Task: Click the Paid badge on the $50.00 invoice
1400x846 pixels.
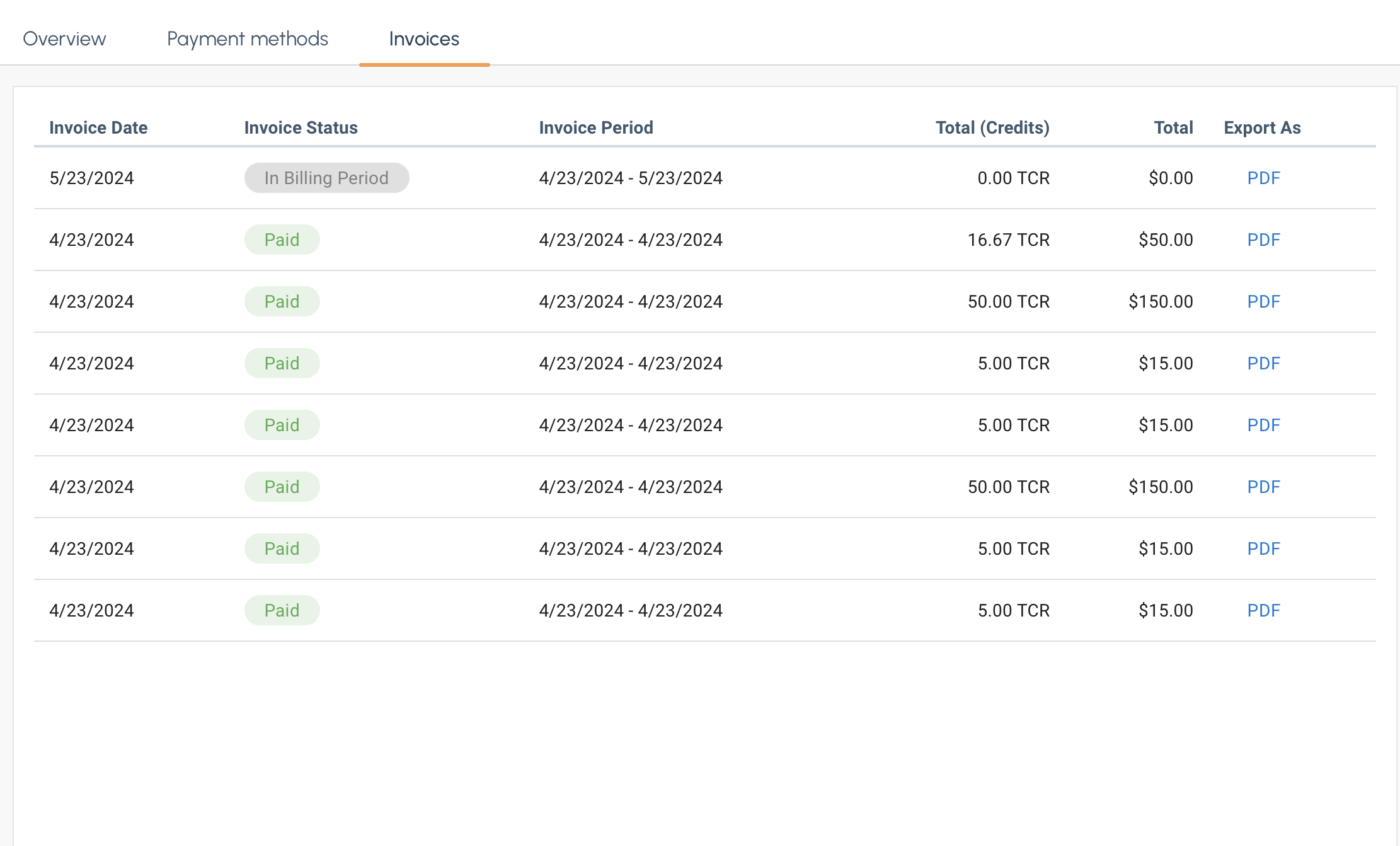Action: [282, 240]
